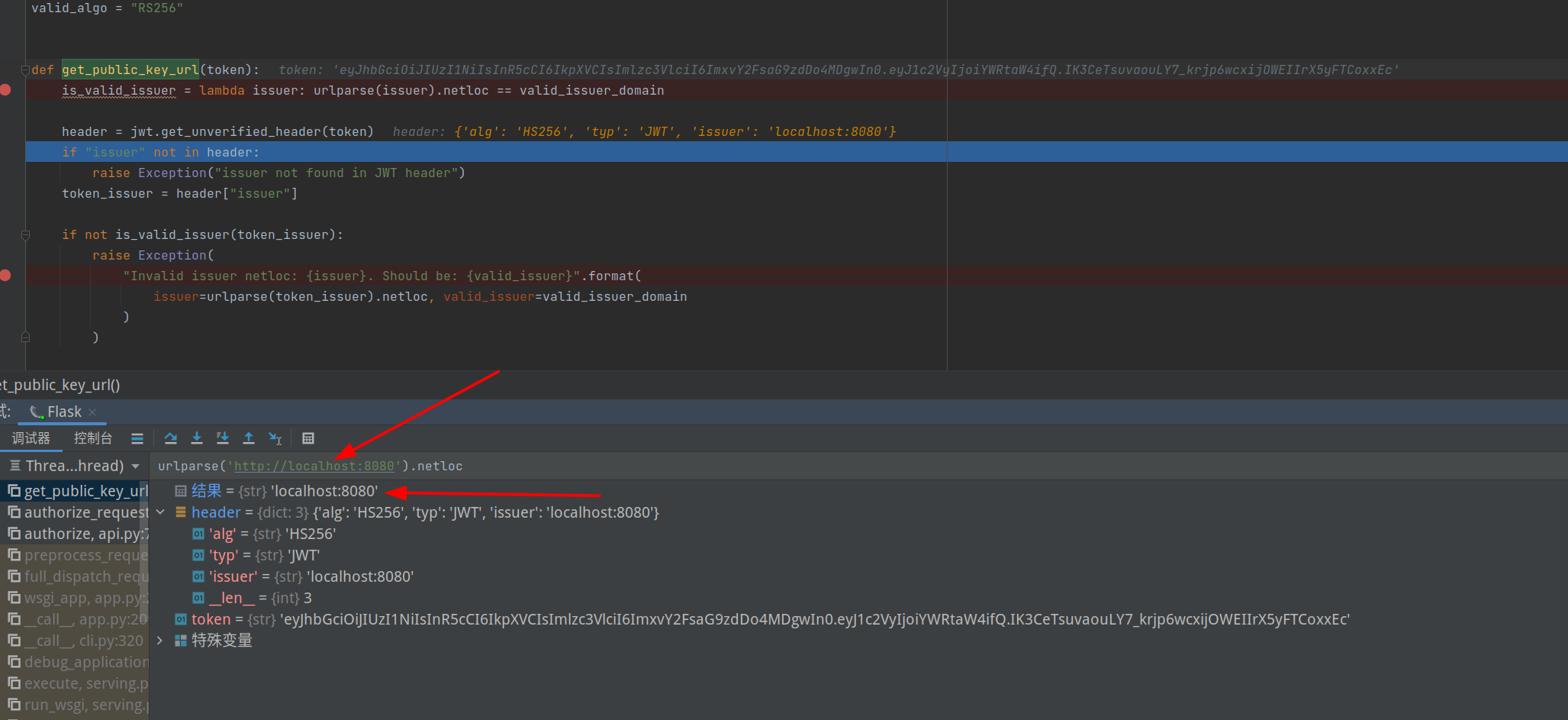1568x720 pixels.
Task: Toggle the breakpoint on the is_valid_issuer line
Action: click(x=5, y=90)
